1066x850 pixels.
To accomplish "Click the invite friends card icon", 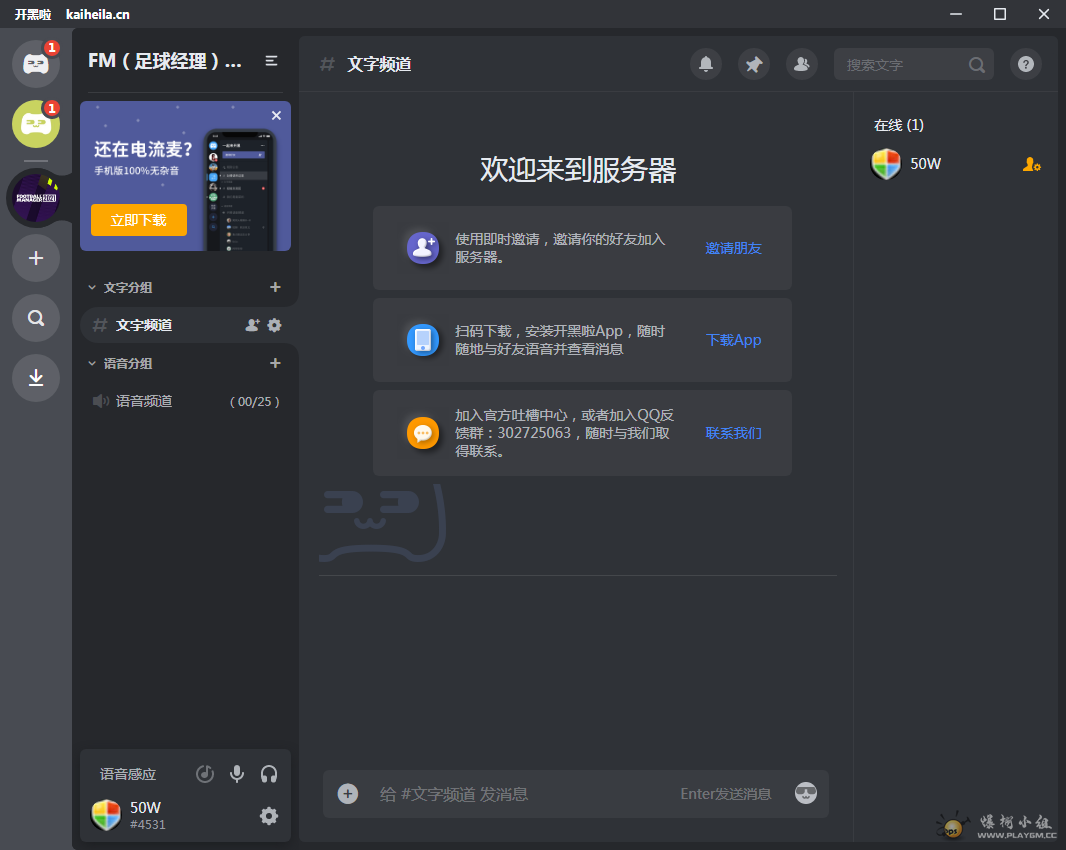I will pyautogui.click(x=423, y=248).
